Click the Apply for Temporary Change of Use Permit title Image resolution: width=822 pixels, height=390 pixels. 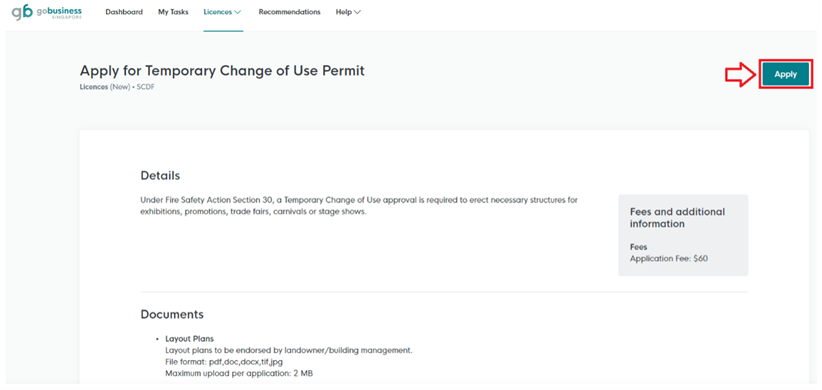[x=222, y=71]
